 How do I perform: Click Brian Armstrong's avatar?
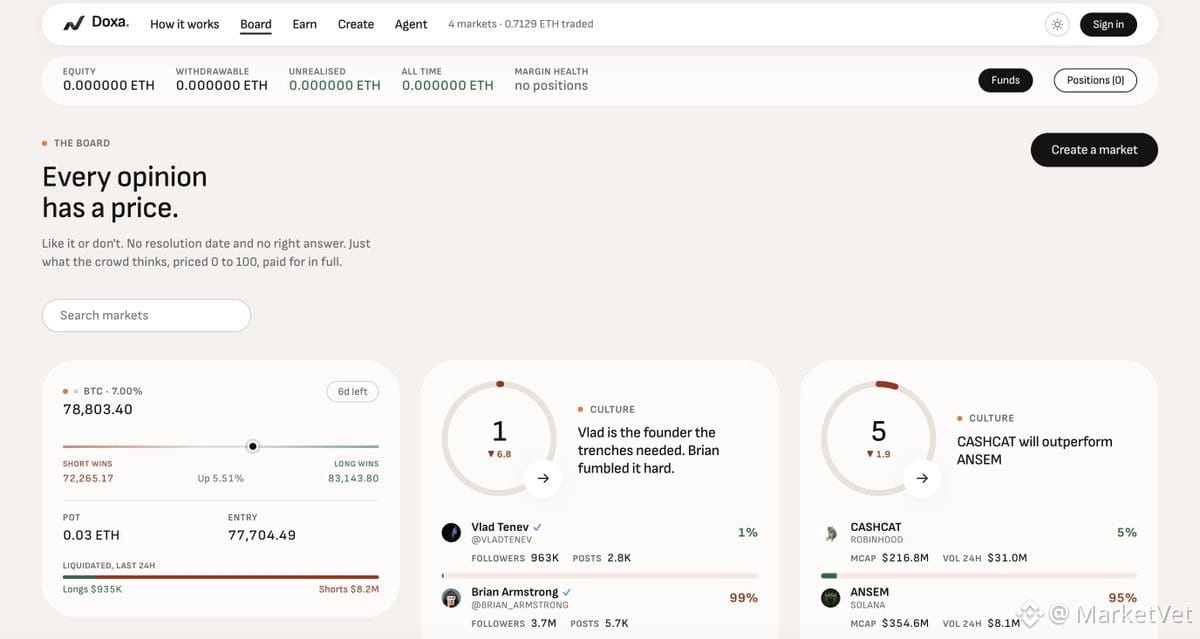tap(451, 598)
